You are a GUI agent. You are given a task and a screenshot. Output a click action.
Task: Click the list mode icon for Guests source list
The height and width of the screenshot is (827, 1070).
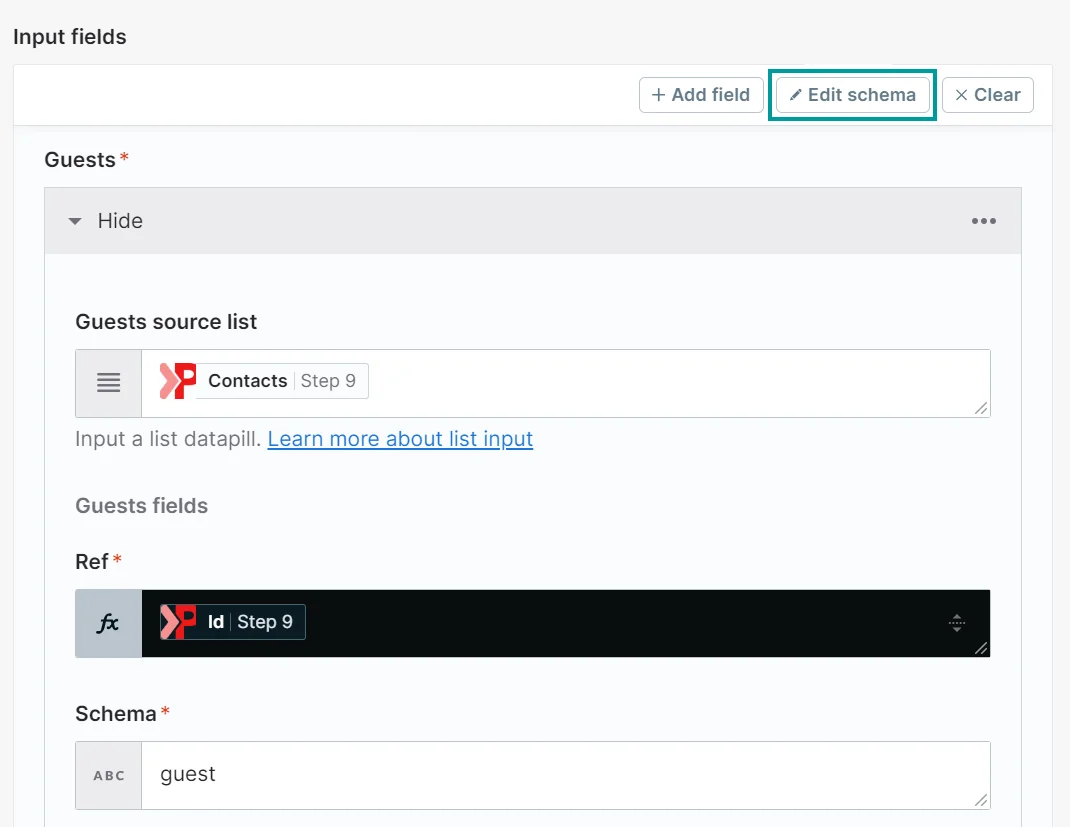click(x=109, y=383)
